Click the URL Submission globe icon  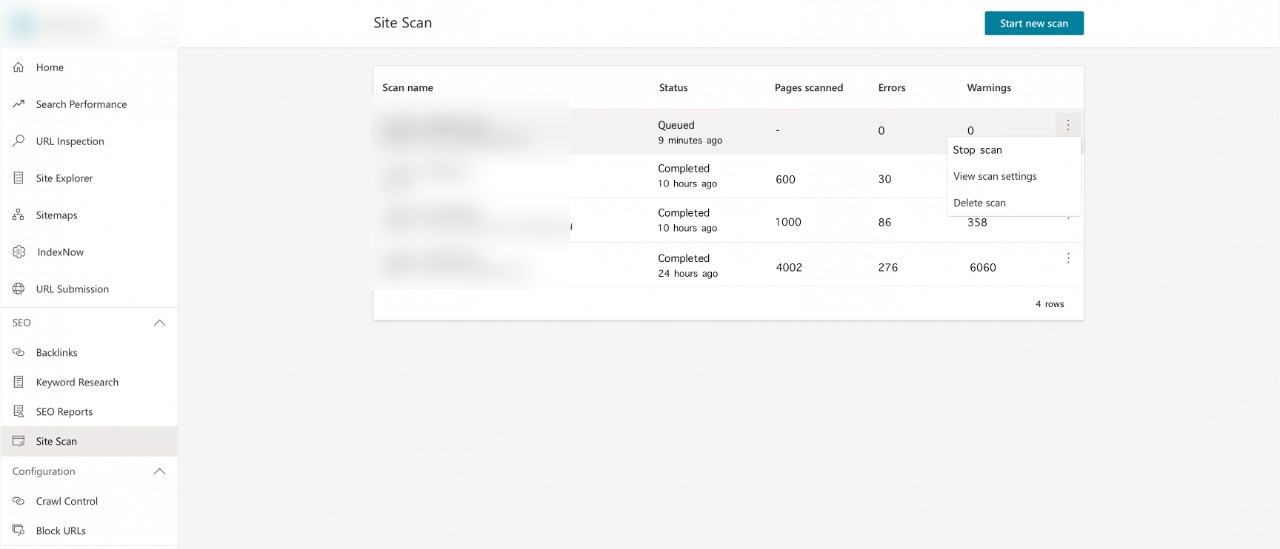(x=18, y=289)
